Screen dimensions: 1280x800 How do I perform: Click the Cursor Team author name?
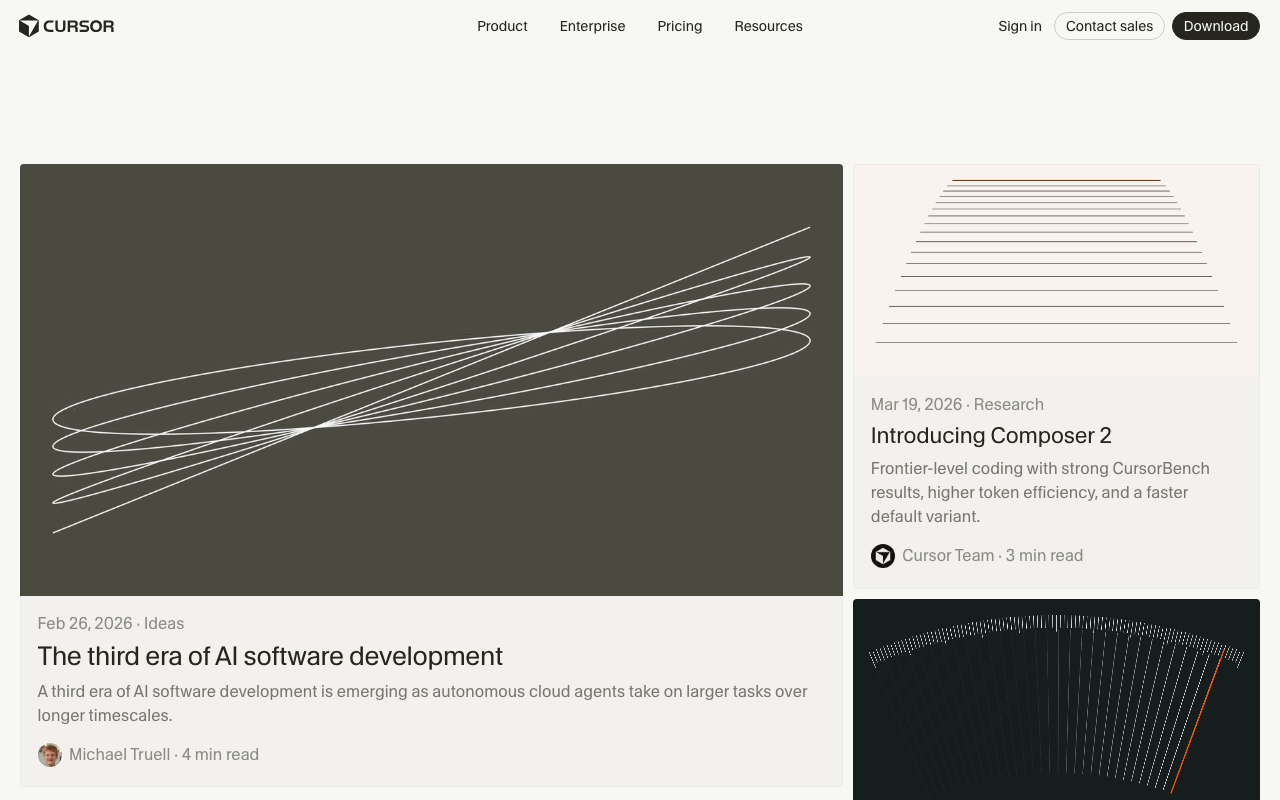(948, 556)
